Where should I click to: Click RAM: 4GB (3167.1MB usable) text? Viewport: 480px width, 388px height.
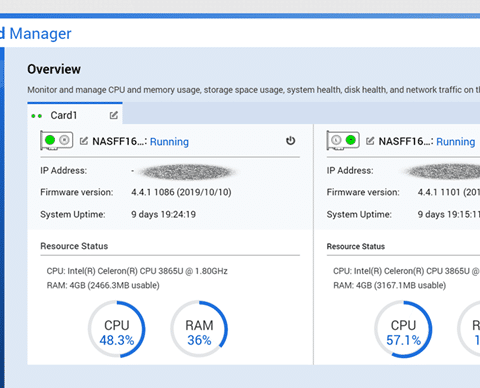[x=390, y=285]
